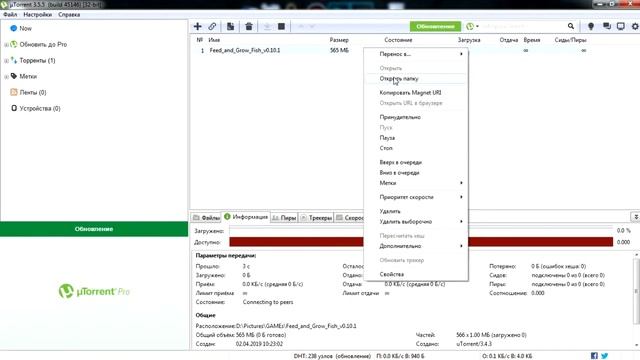The height and width of the screenshot is (360, 640).
Task: Open the chat bubbles icon in toolbar
Action: [607, 26]
